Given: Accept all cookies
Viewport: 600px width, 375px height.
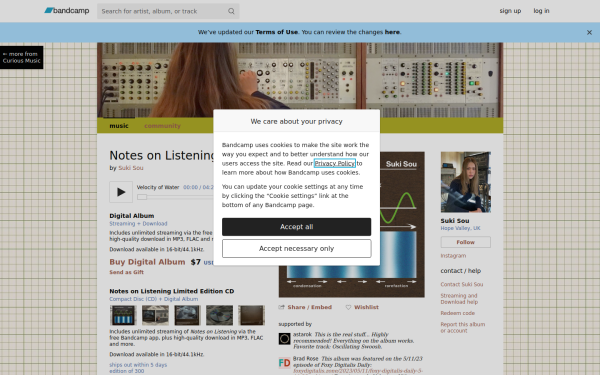Looking at the screenshot, I should (x=297, y=227).
